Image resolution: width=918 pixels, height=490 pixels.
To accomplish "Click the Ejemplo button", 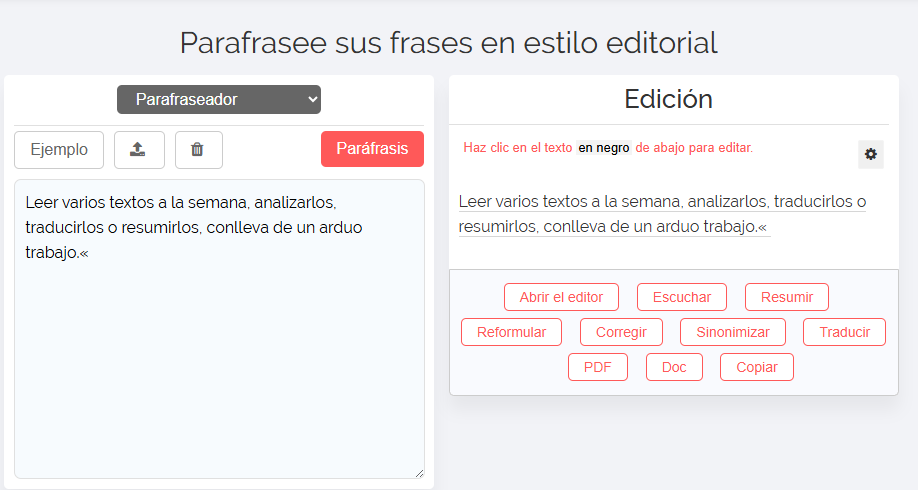I will tap(59, 150).
